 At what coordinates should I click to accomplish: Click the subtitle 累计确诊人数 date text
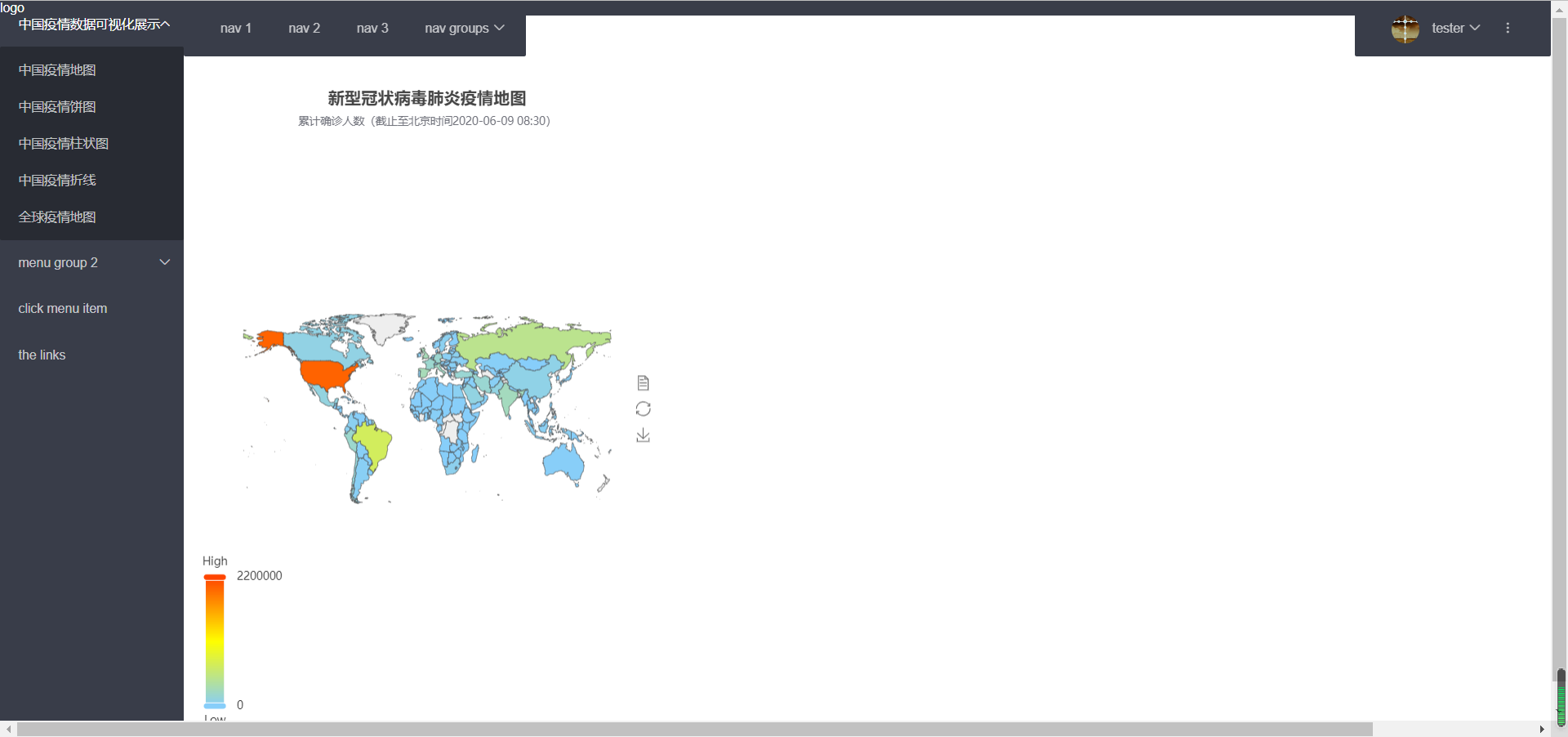tap(424, 121)
